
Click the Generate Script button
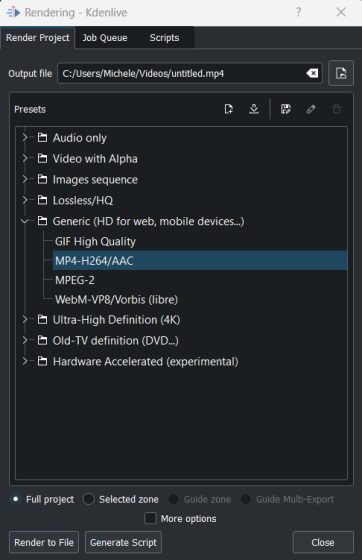click(x=123, y=542)
